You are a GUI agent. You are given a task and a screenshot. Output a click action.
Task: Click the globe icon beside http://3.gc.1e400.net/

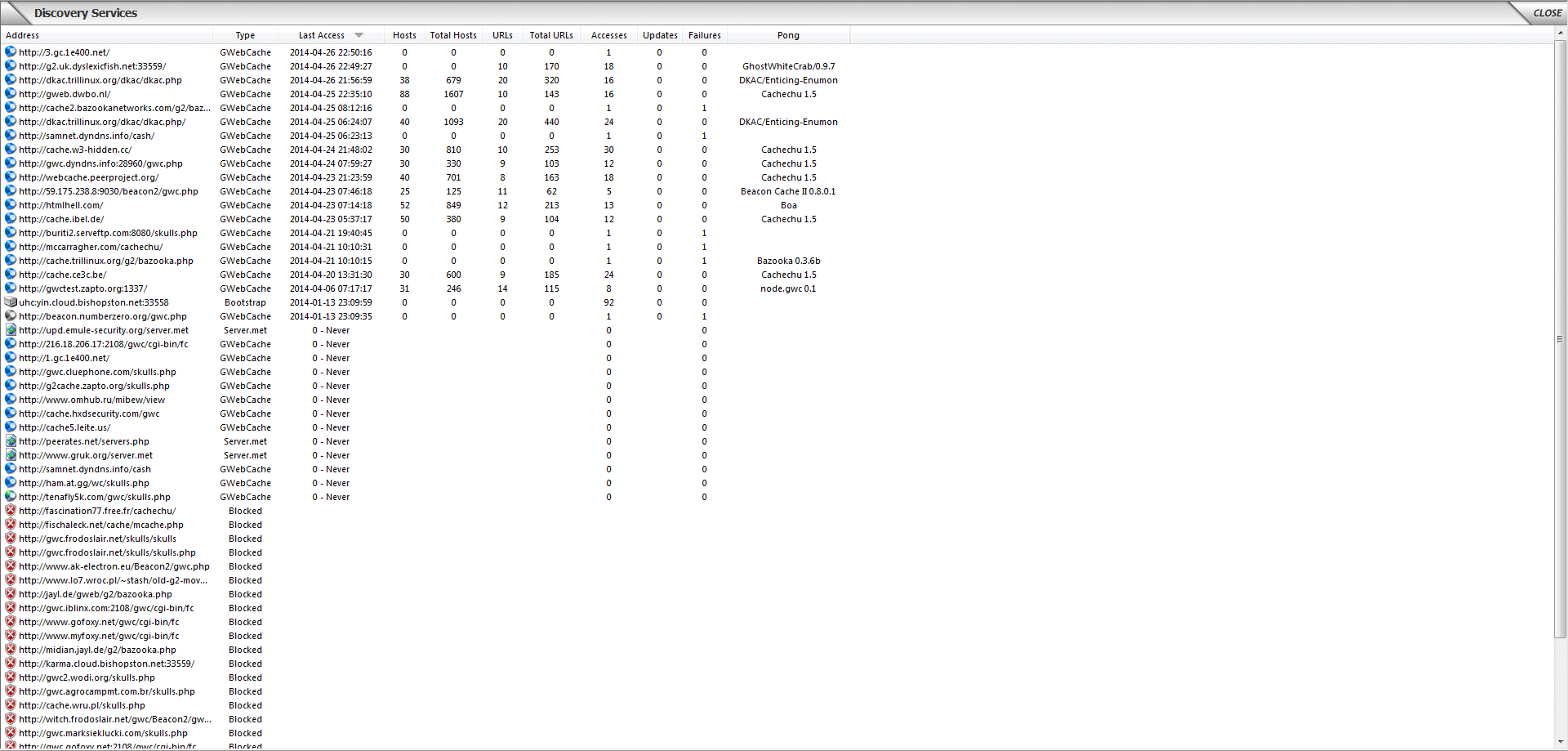pyautogui.click(x=11, y=51)
